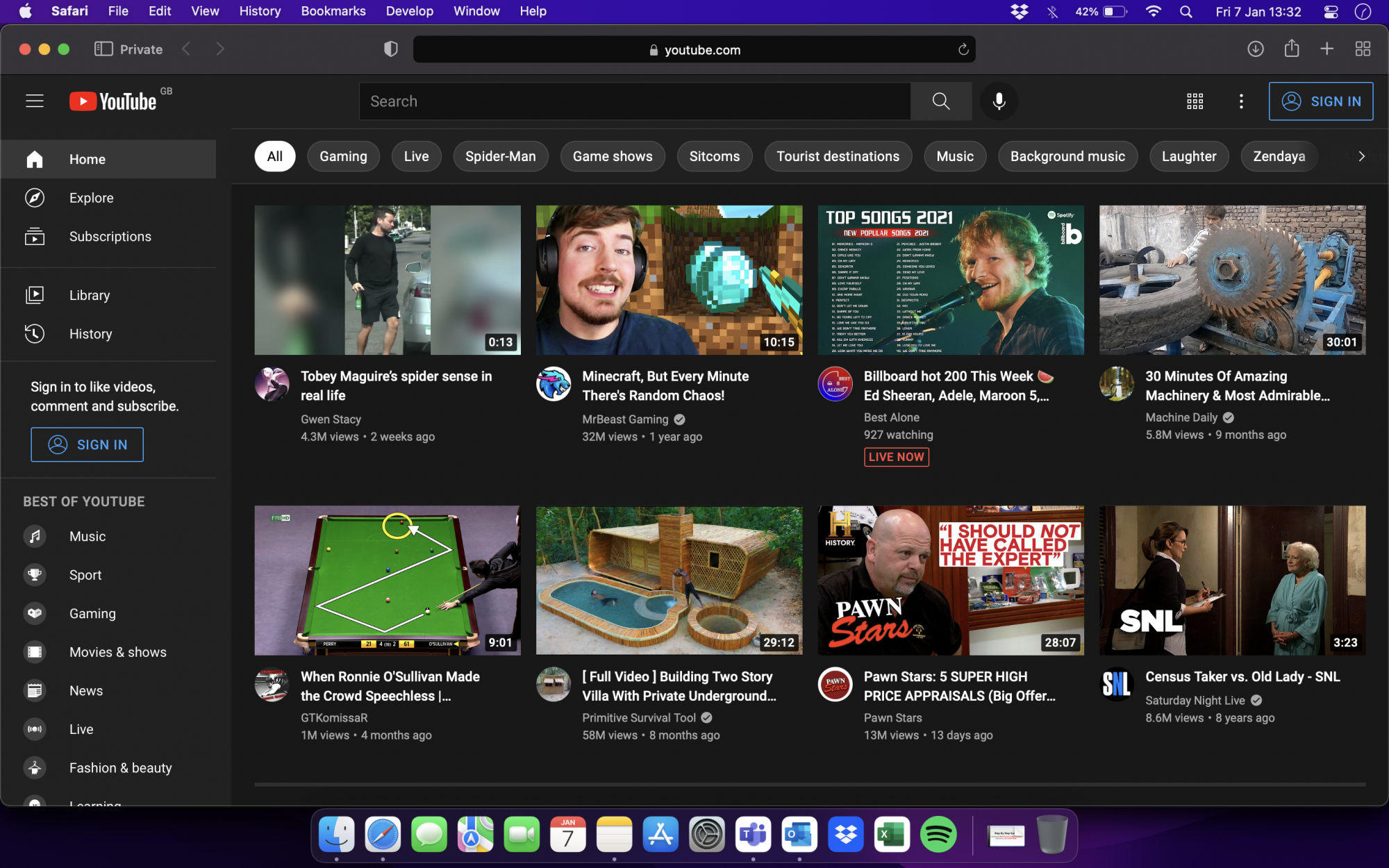
Task: Open the YouTube apps grid icon
Action: (x=1195, y=101)
